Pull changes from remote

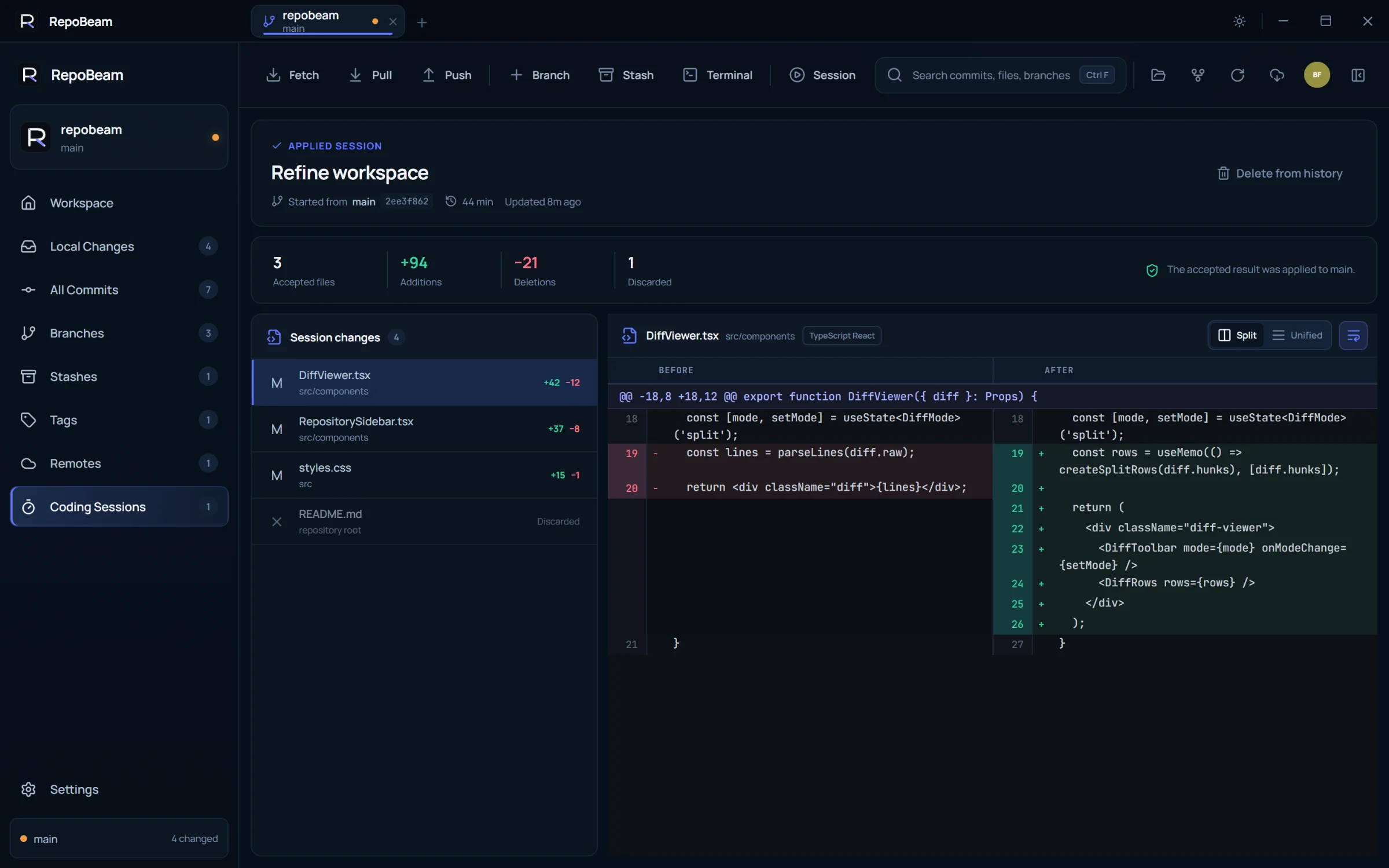point(370,75)
